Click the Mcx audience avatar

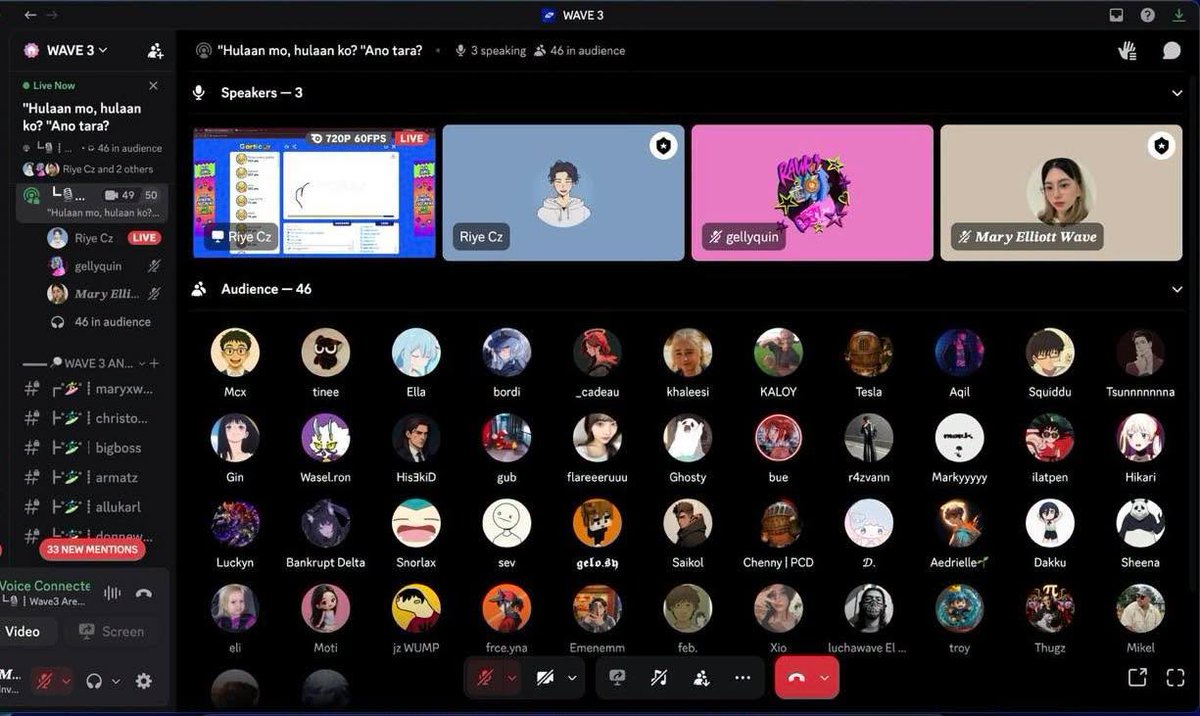point(235,353)
